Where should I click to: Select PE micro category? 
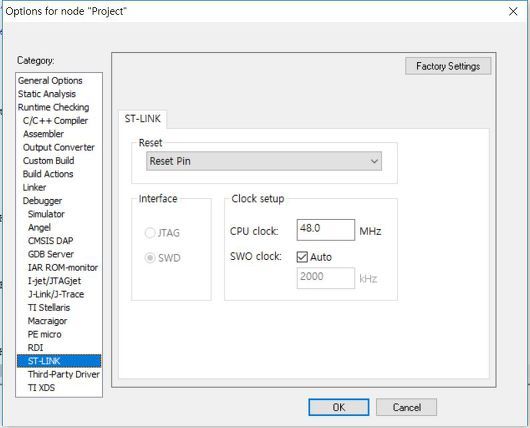coord(45,334)
